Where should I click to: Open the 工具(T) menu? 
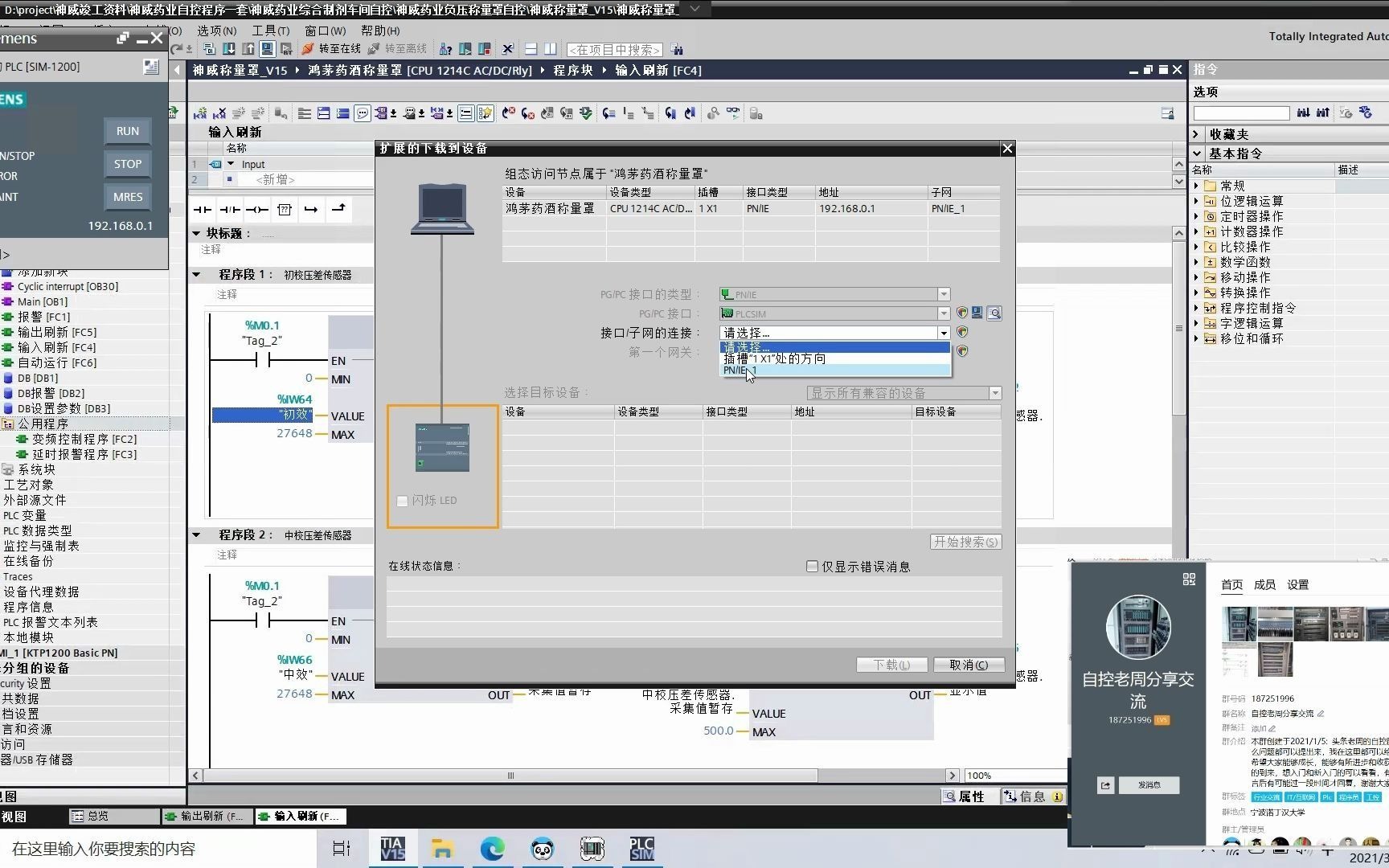tap(271, 31)
